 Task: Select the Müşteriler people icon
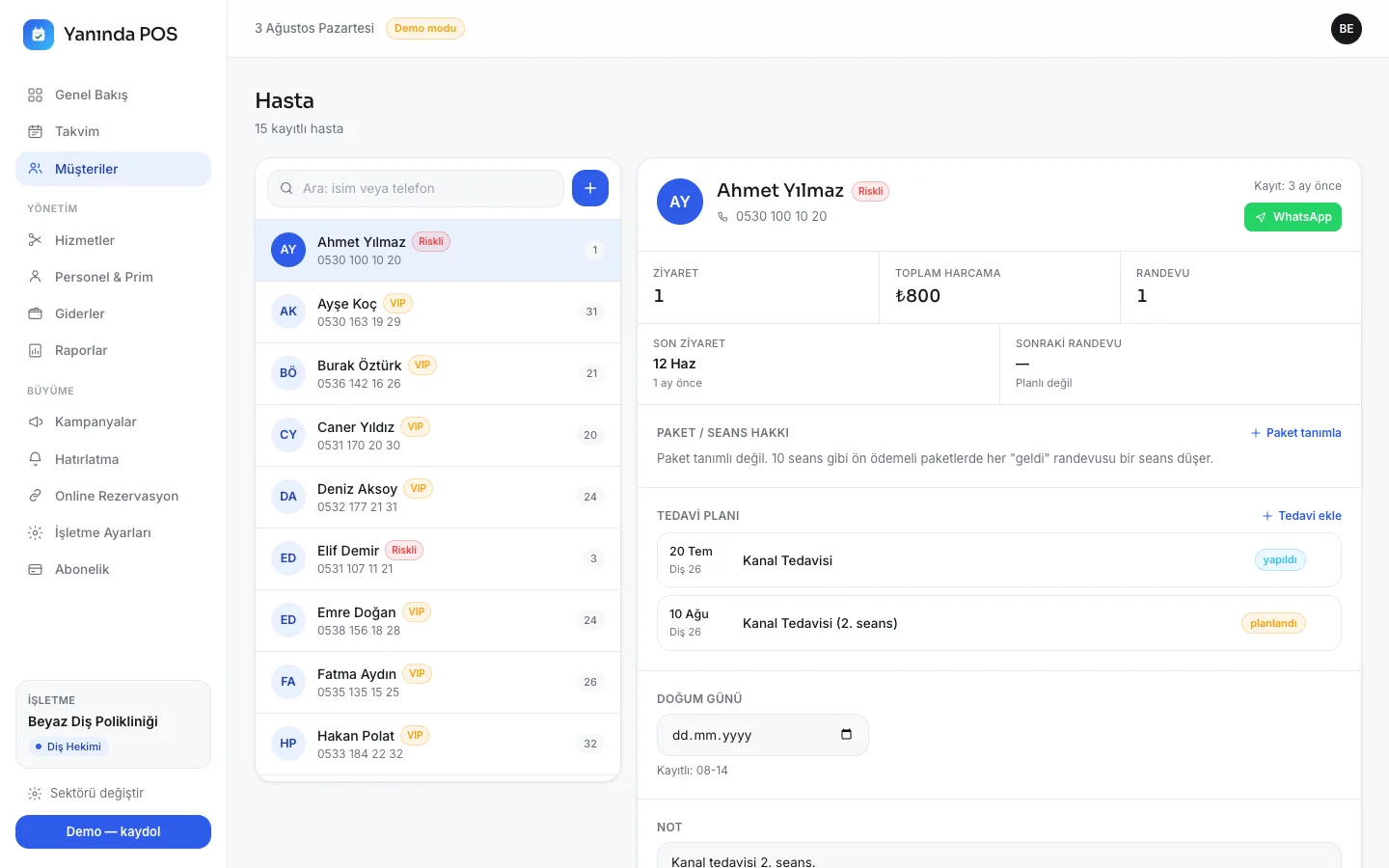[x=36, y=169]
